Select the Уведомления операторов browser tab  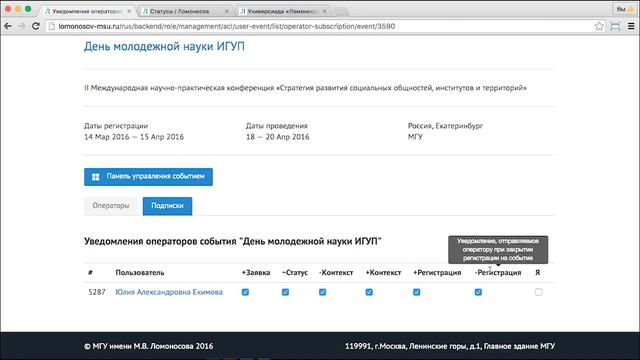(x=87, y=11)
